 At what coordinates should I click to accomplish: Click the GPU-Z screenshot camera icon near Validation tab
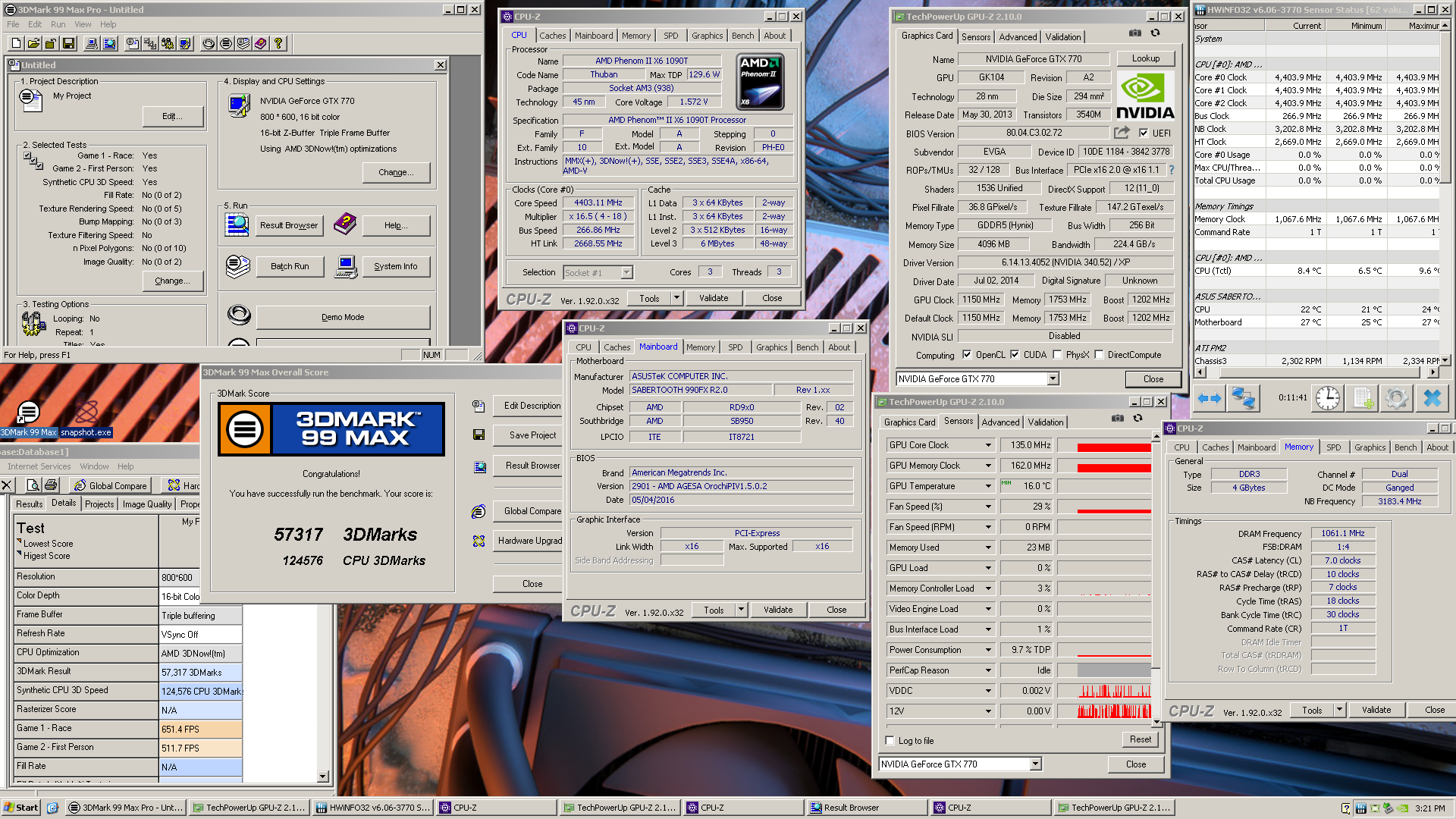click(1134, 33)
